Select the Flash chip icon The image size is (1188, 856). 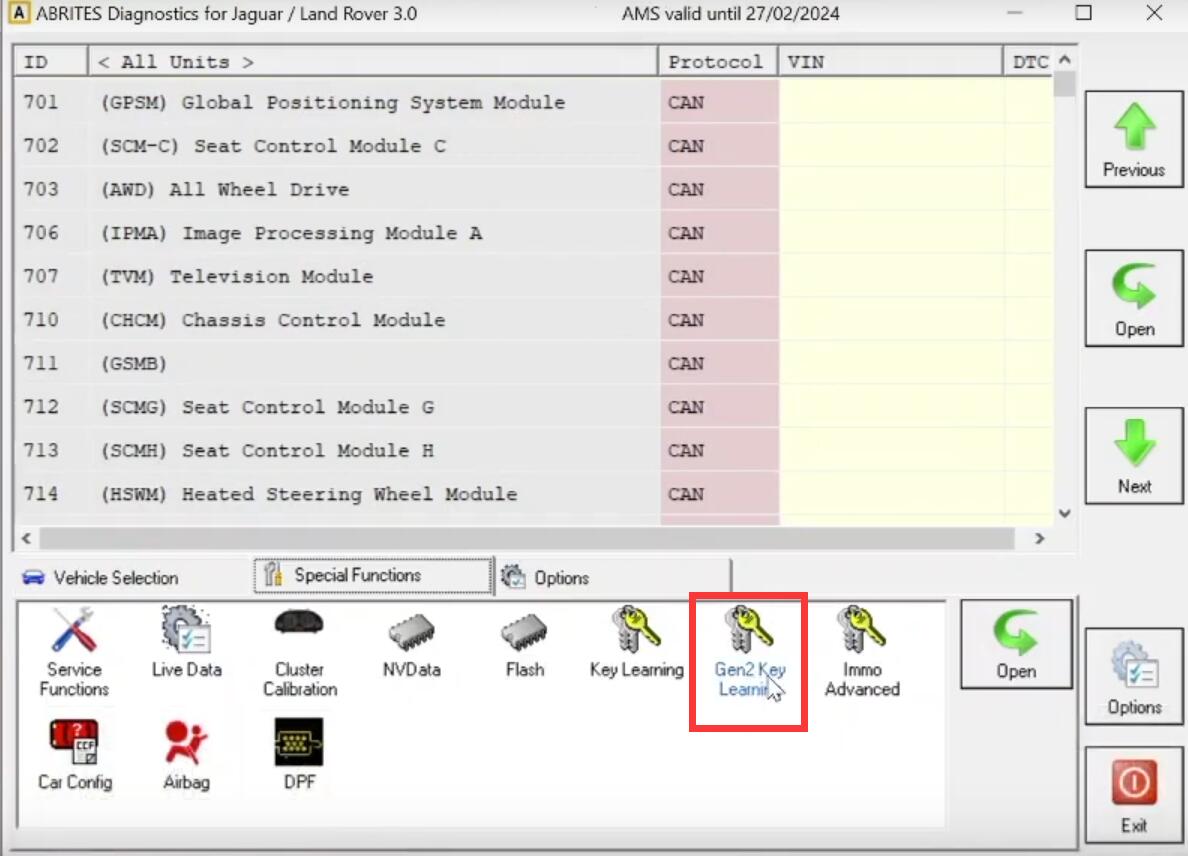click(524, 644)
